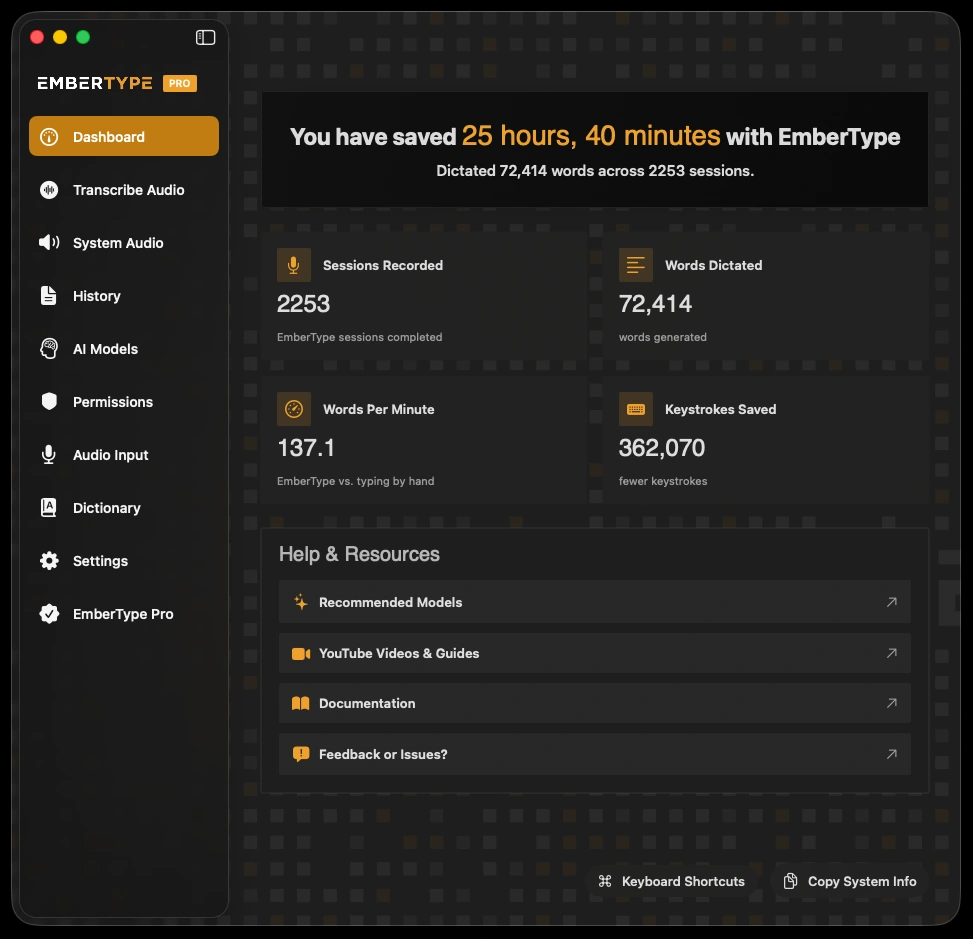This screenshot has height=939, width=973.
Task: Click the Settings gear icon
Action: (49, 561)
